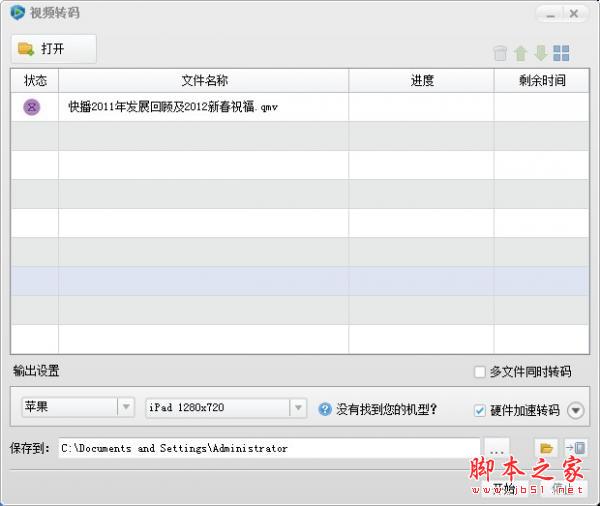Click the 视频转码 app logo icon
600x506 pixels.
17,13
